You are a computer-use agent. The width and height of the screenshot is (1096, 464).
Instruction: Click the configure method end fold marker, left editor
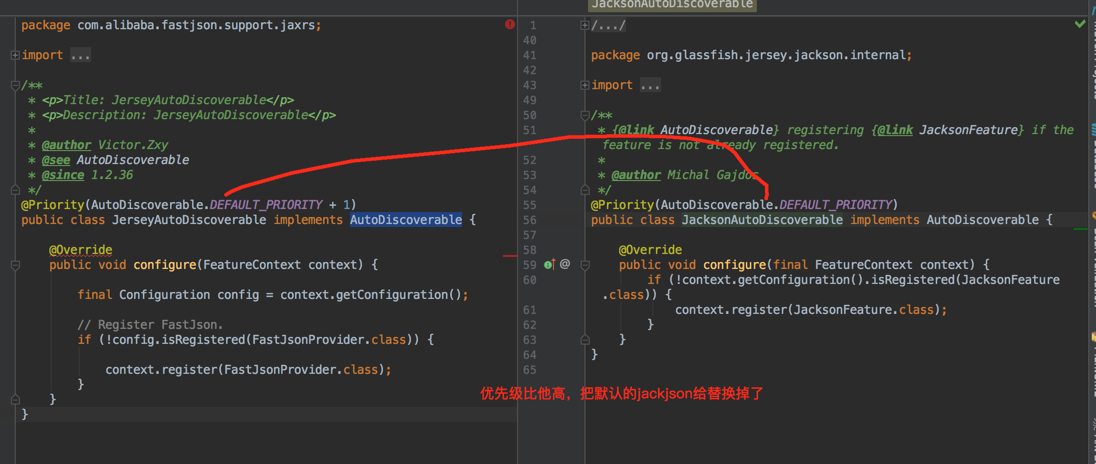[x=15, y=399]
